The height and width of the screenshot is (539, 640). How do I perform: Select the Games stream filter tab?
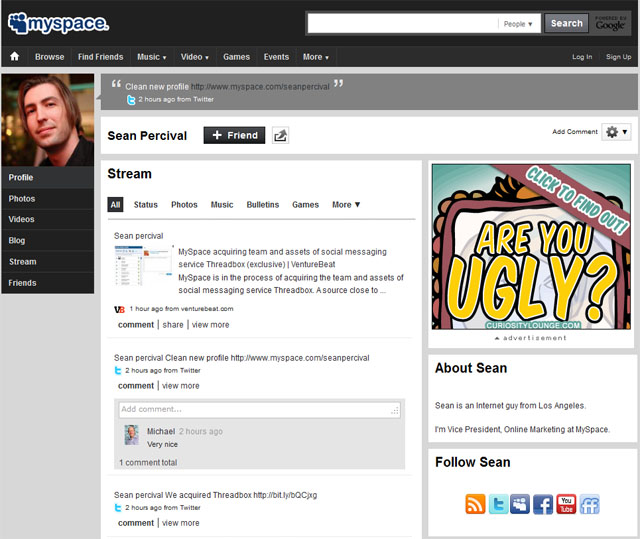pyautogui.click(x=305, y=204)
